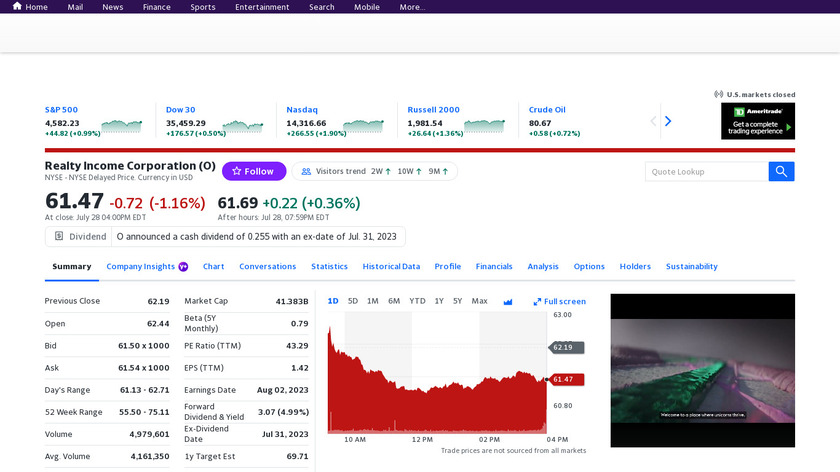The height and width of the screenshot is (472, 840).
Task: Click the TD Ameritrade advertisement
Action: (758, 121)
